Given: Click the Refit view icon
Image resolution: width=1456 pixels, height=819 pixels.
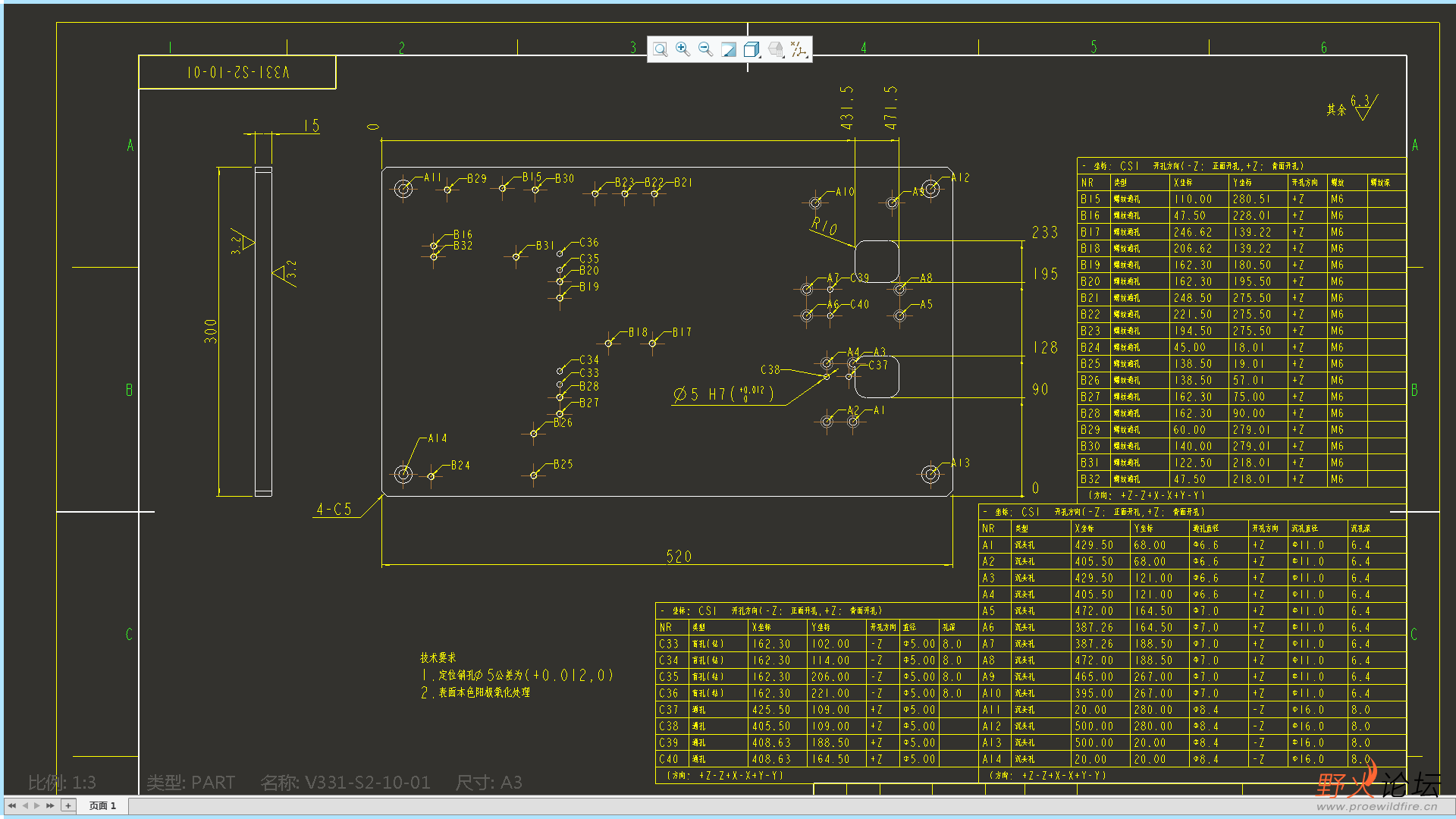Looking at the screenshot, I should coord(661,49).
